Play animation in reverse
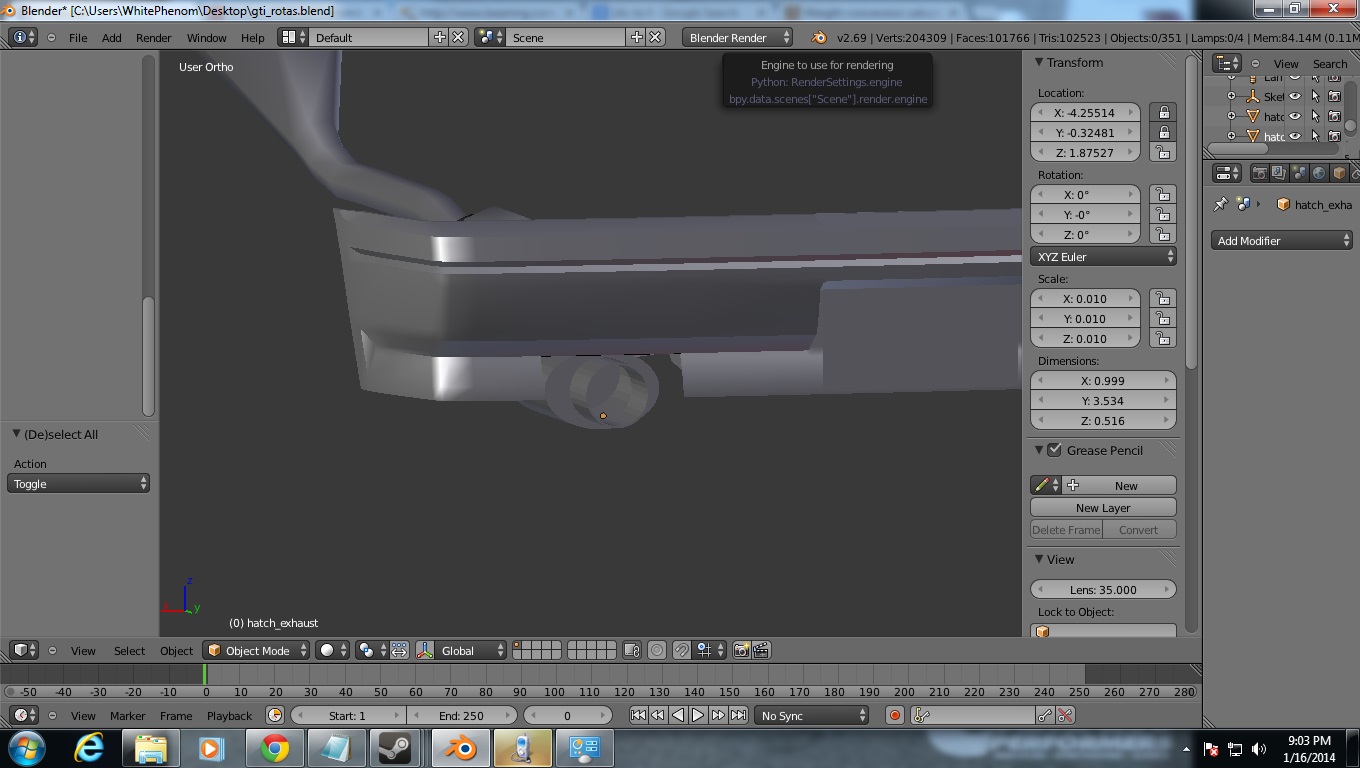The height and width of the screenshot is (768, 1360). 678,715
